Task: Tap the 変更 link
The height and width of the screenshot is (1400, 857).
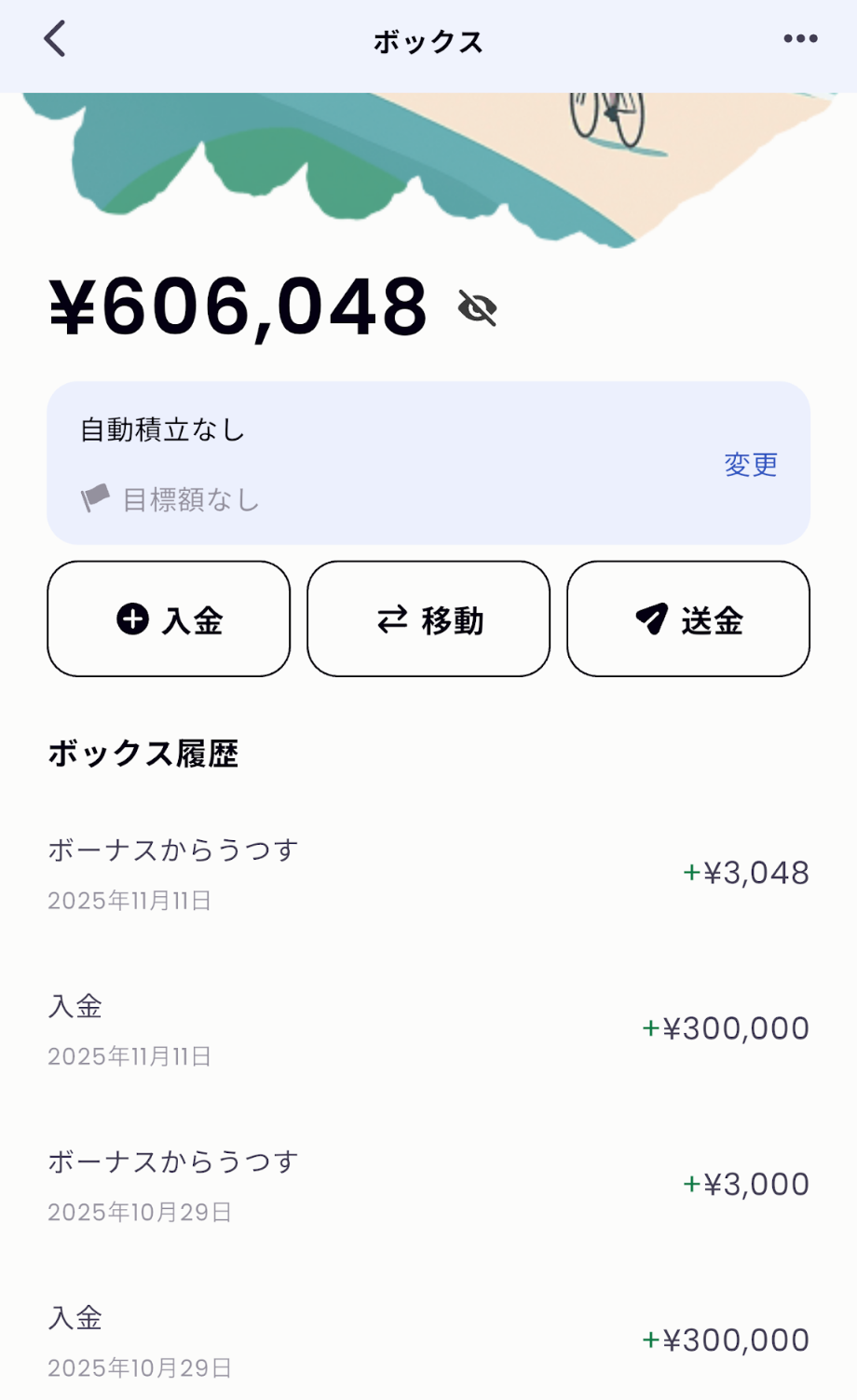Action: [x=751, y=464]
